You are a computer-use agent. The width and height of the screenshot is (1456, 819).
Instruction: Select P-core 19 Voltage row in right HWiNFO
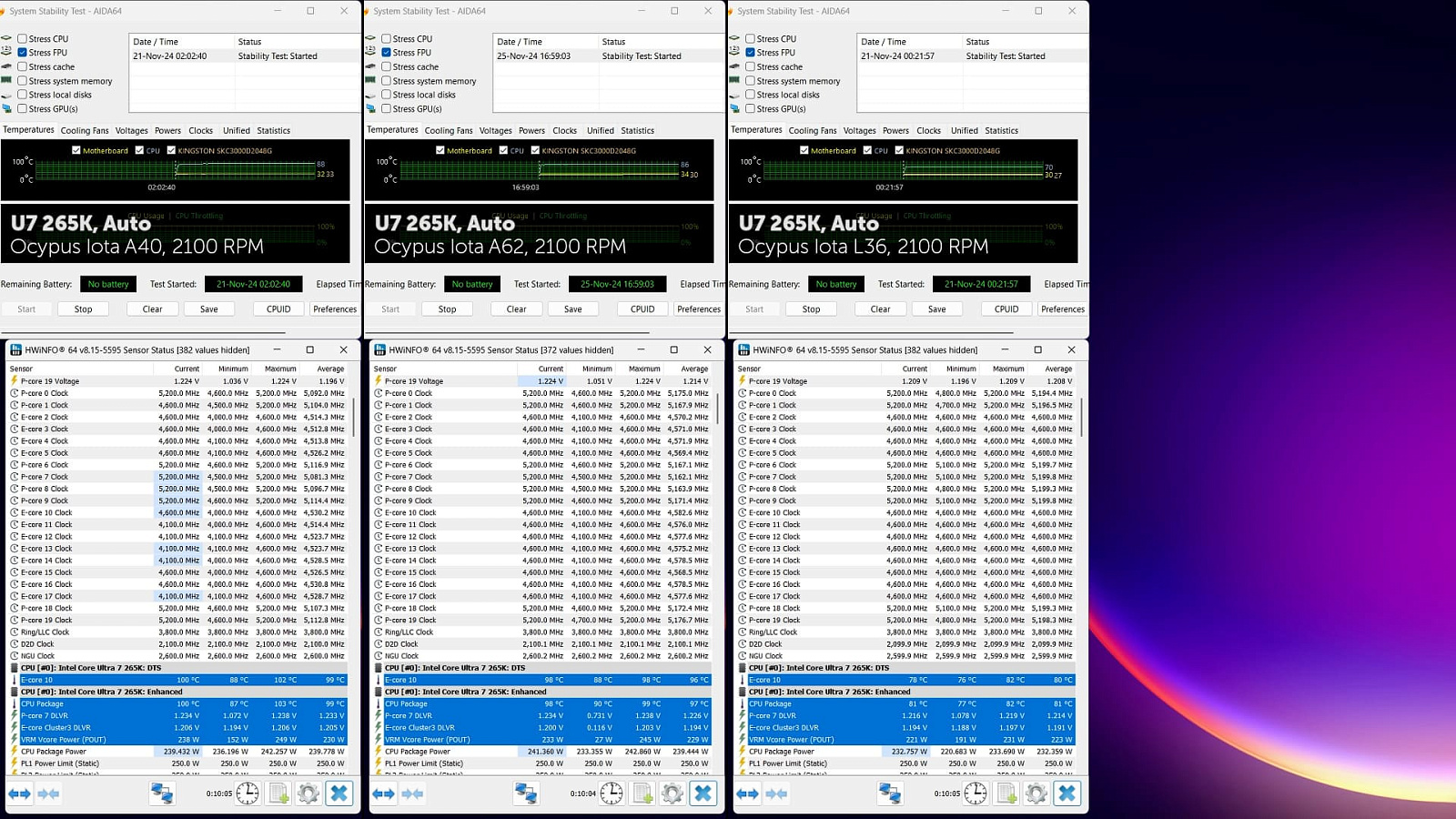point(906,381)
